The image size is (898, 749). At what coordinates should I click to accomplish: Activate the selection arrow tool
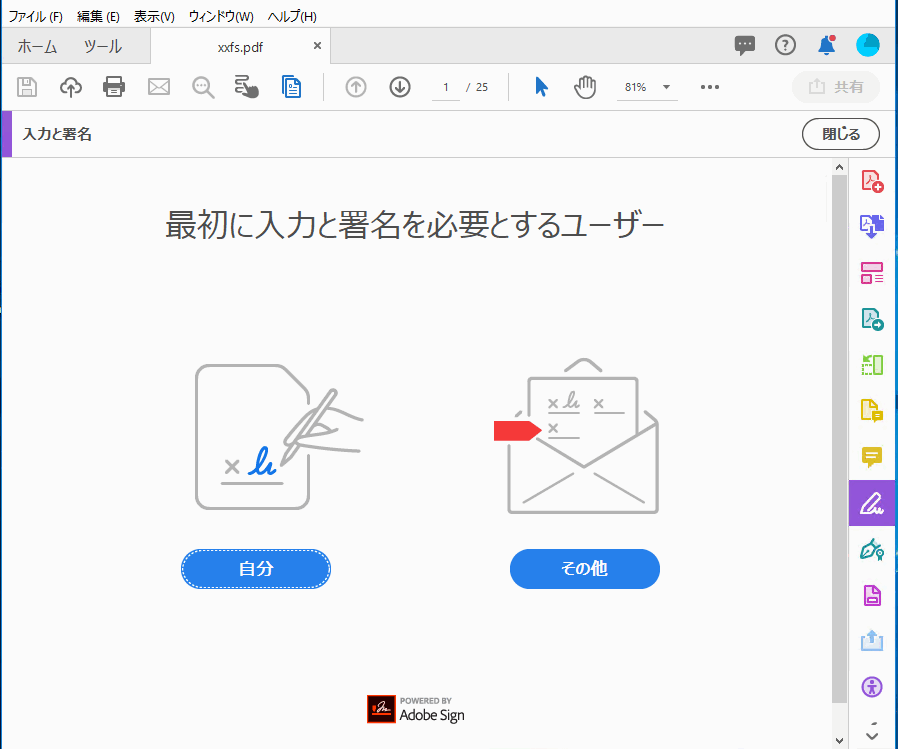[540, 87]
